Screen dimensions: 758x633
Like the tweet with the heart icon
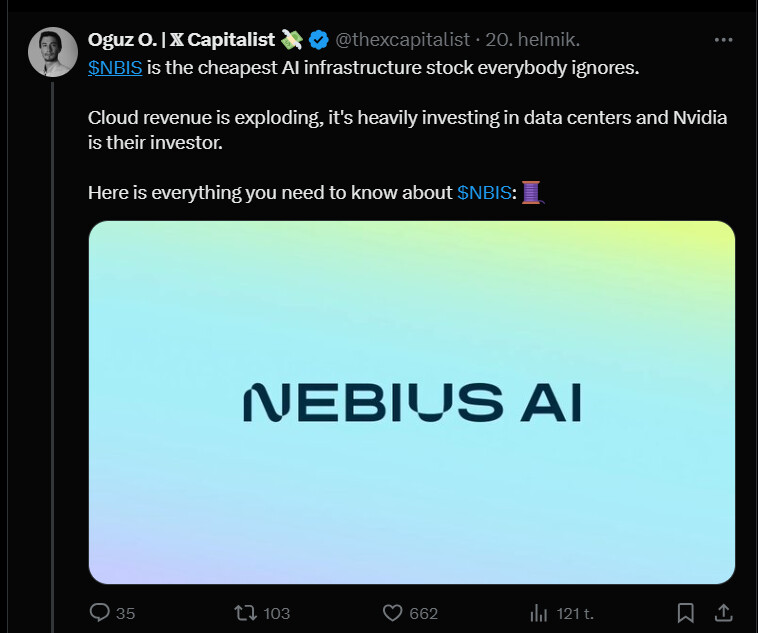click(x=393, y=612)
